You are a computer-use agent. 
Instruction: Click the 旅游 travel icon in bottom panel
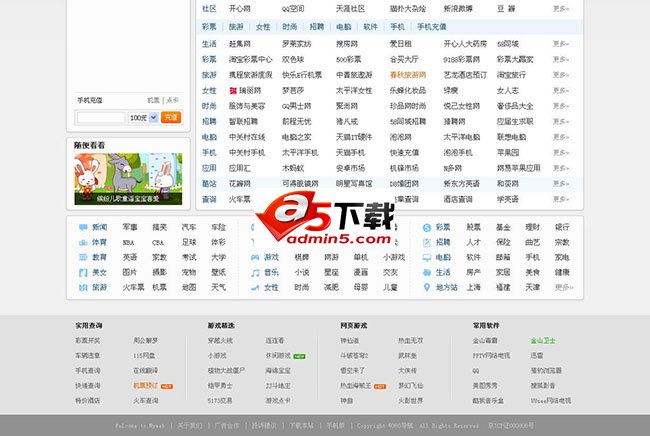point(83,287)
